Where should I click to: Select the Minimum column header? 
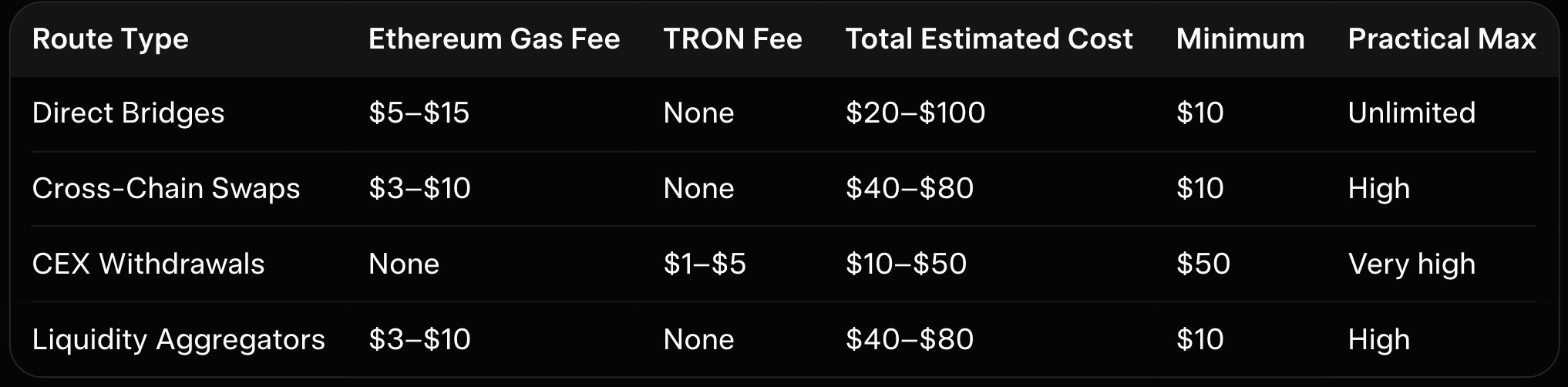point(1240,39)
